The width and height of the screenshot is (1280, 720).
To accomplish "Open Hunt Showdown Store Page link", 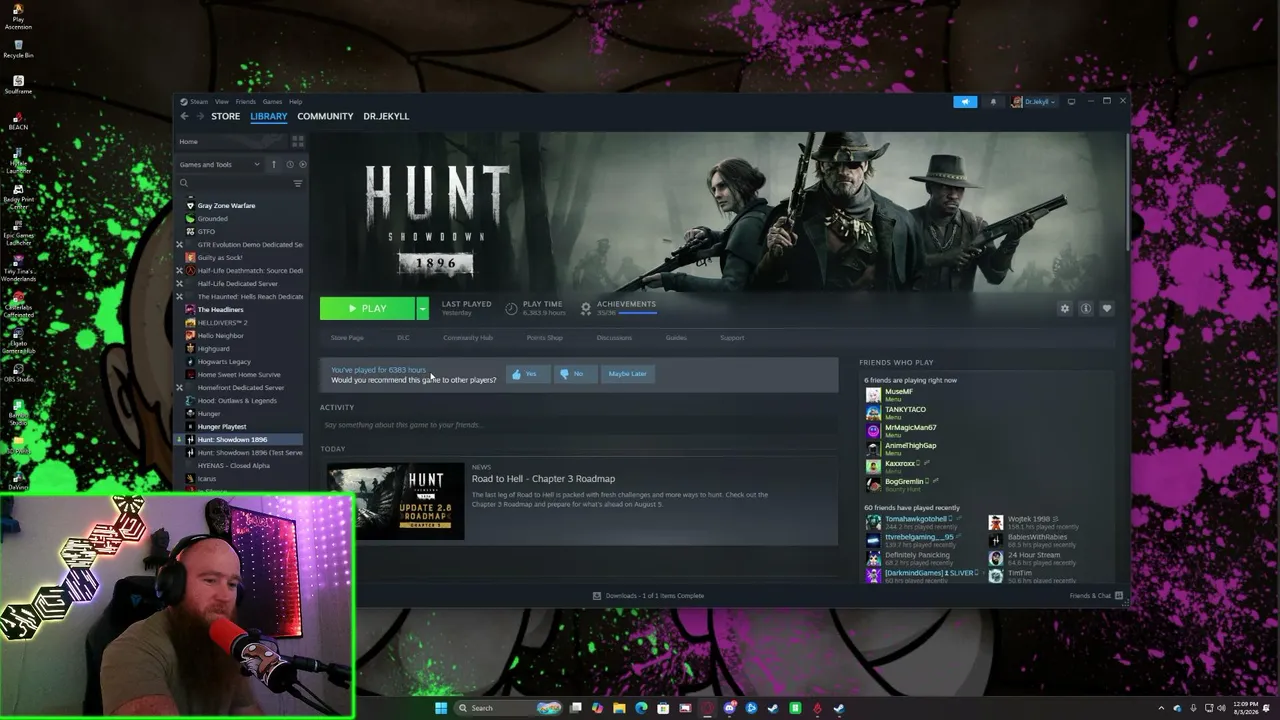I will pos(347,338).
